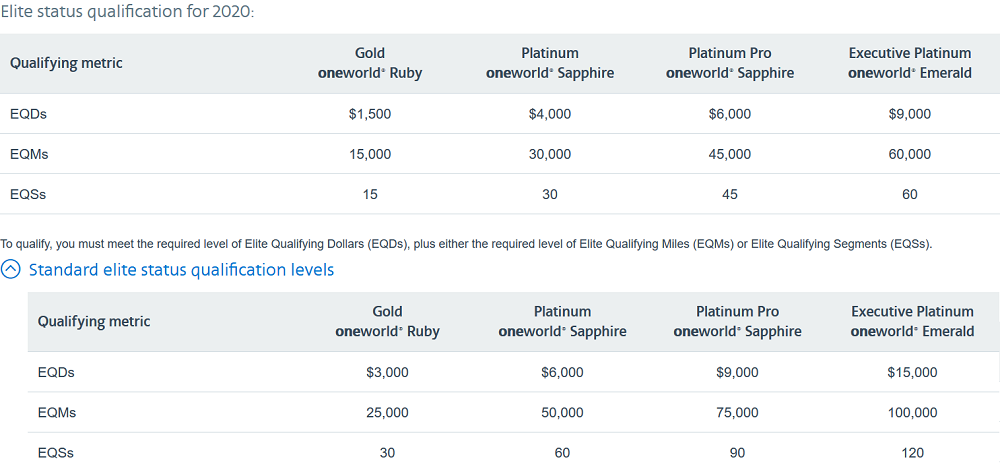This screenshot has width=1000, height=476.
Task: Click the $4,000 Platinum EQDs cell
Action: click(550, 114)
